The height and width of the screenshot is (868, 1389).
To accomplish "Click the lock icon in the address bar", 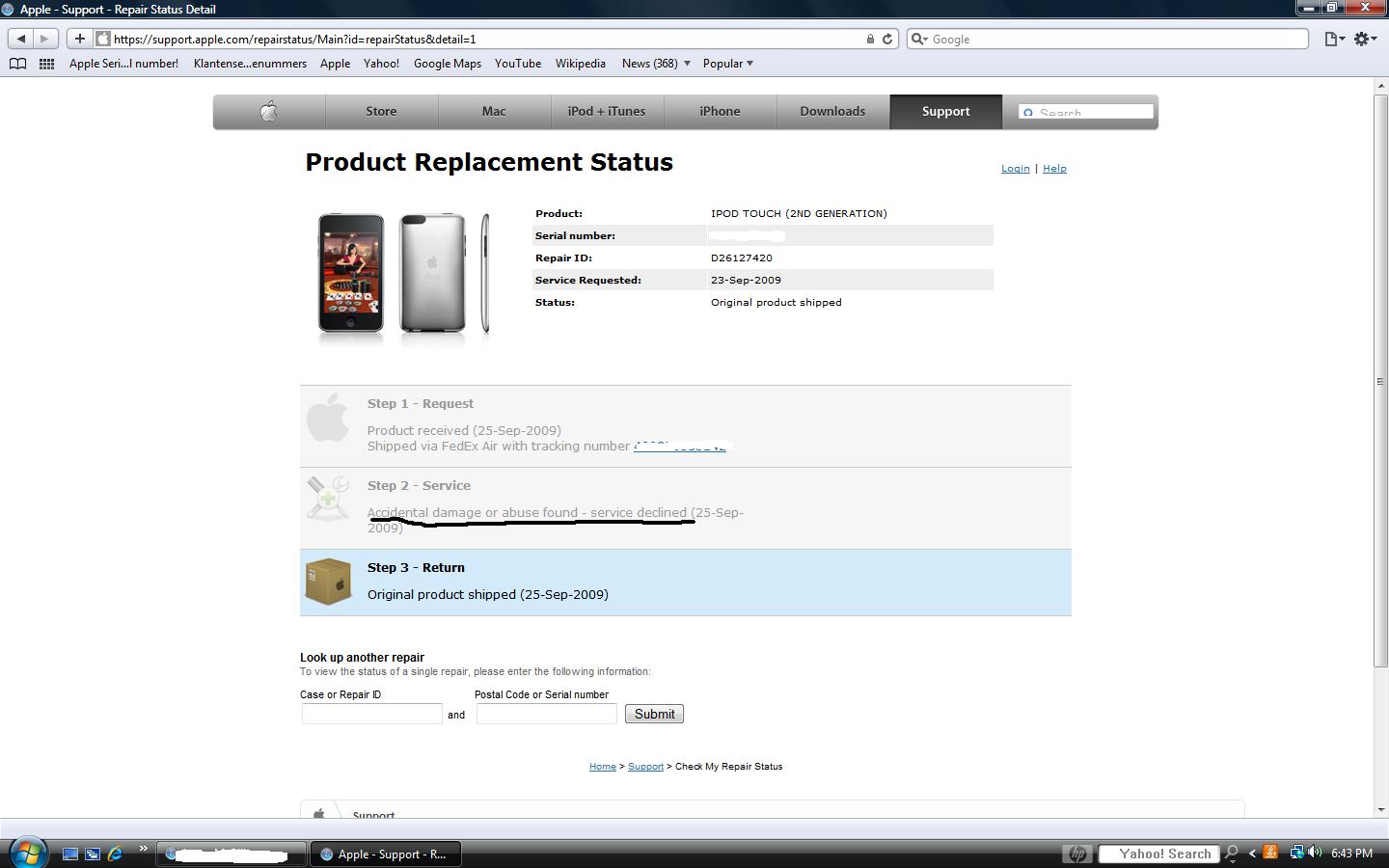I will pos(870,40).
